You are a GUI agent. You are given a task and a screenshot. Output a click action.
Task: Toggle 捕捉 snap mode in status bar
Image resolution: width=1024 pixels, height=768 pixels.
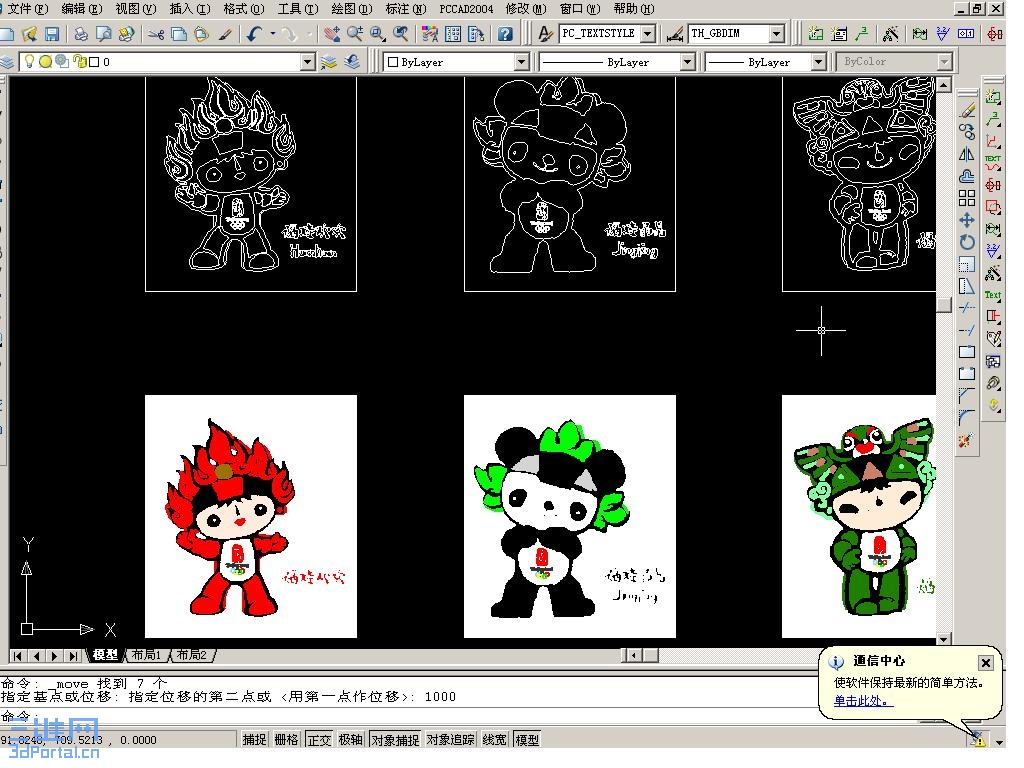[254, 739]
